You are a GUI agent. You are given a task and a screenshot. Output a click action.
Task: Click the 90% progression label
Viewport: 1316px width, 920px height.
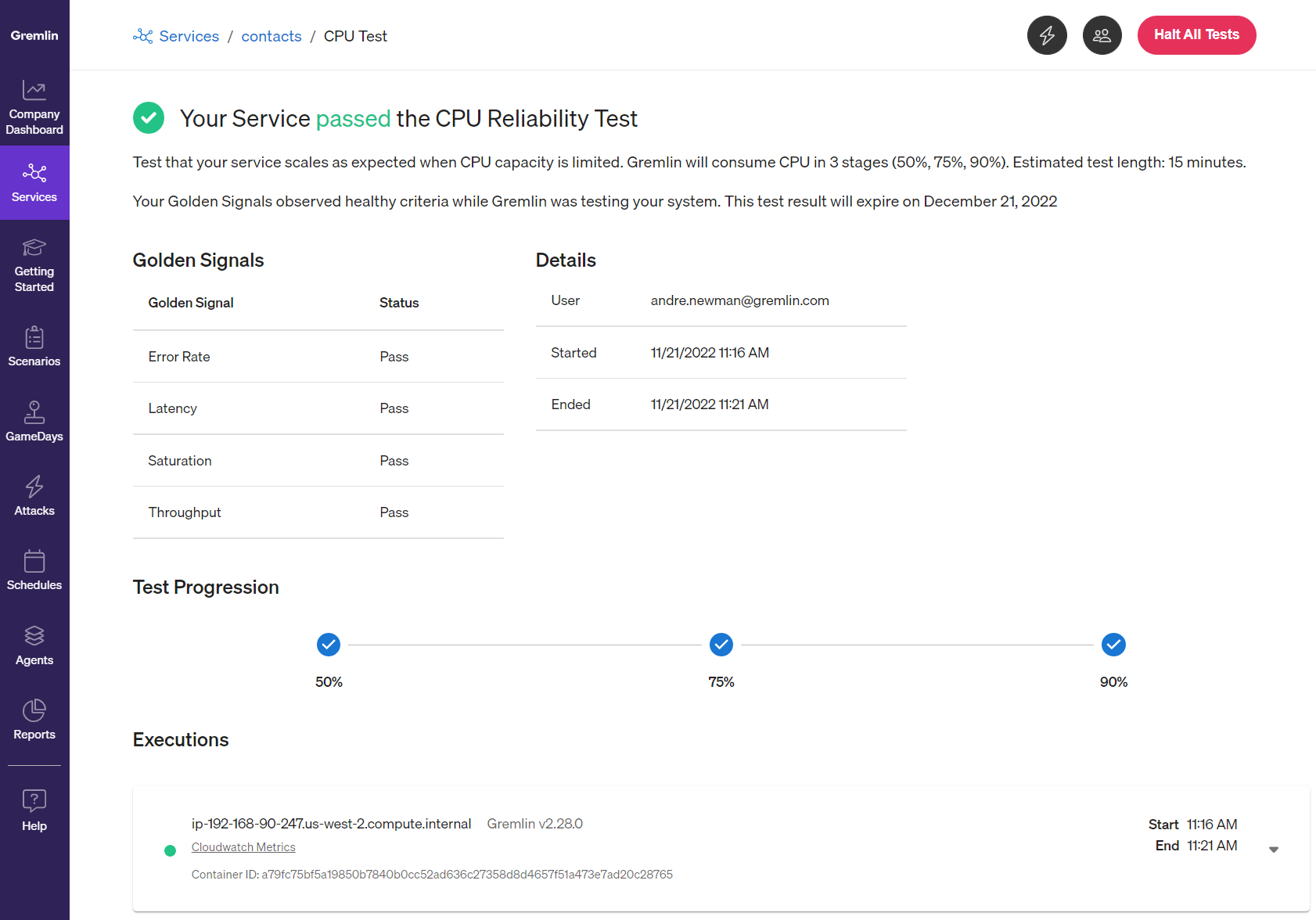pos(1113,682)
